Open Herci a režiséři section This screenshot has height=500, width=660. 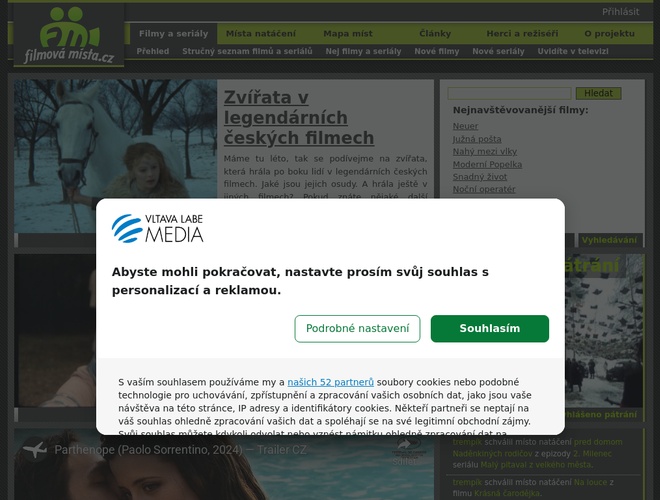coord(522,34)
